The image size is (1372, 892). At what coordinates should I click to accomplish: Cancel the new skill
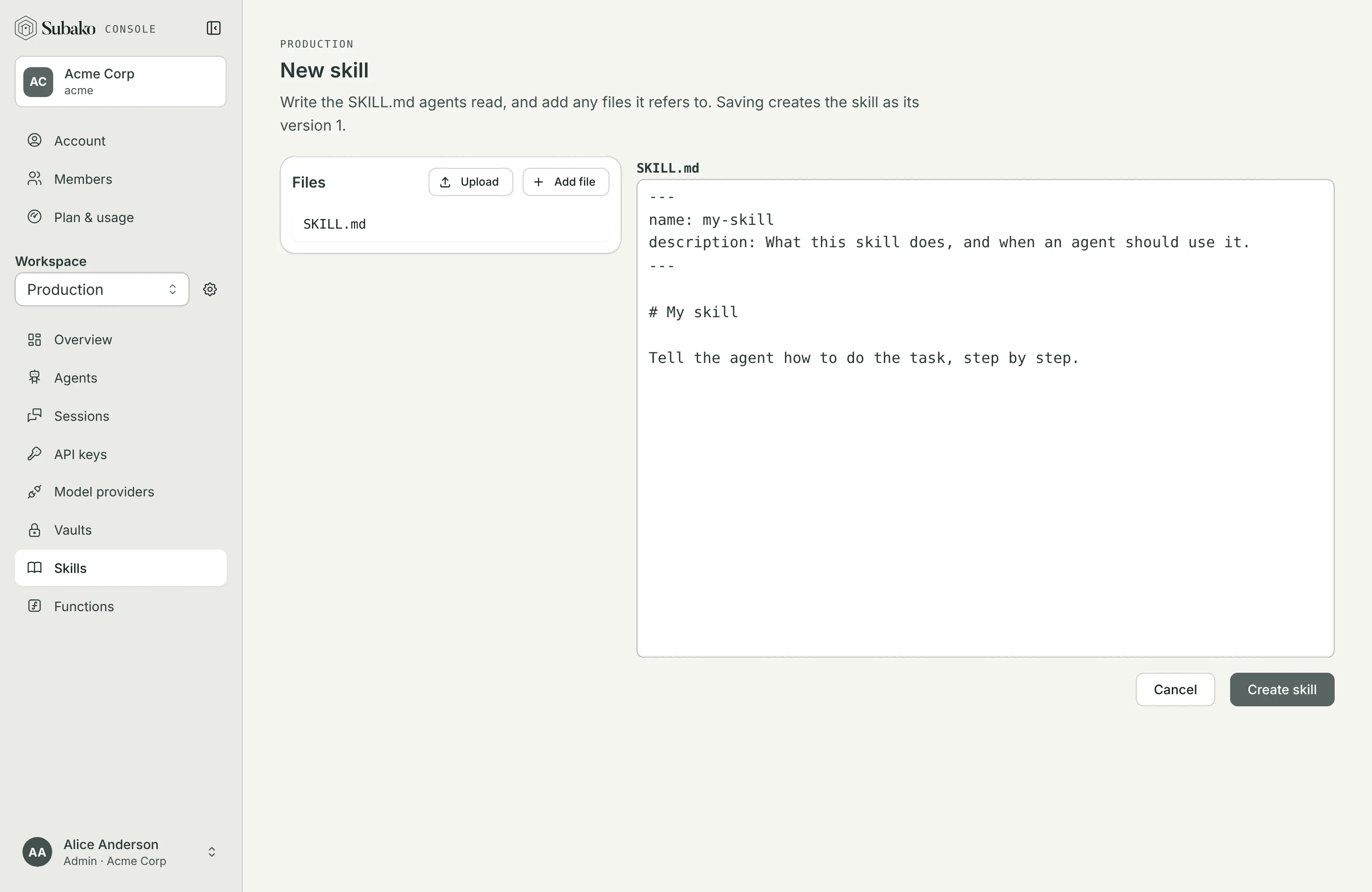[x=1175, y=690]
